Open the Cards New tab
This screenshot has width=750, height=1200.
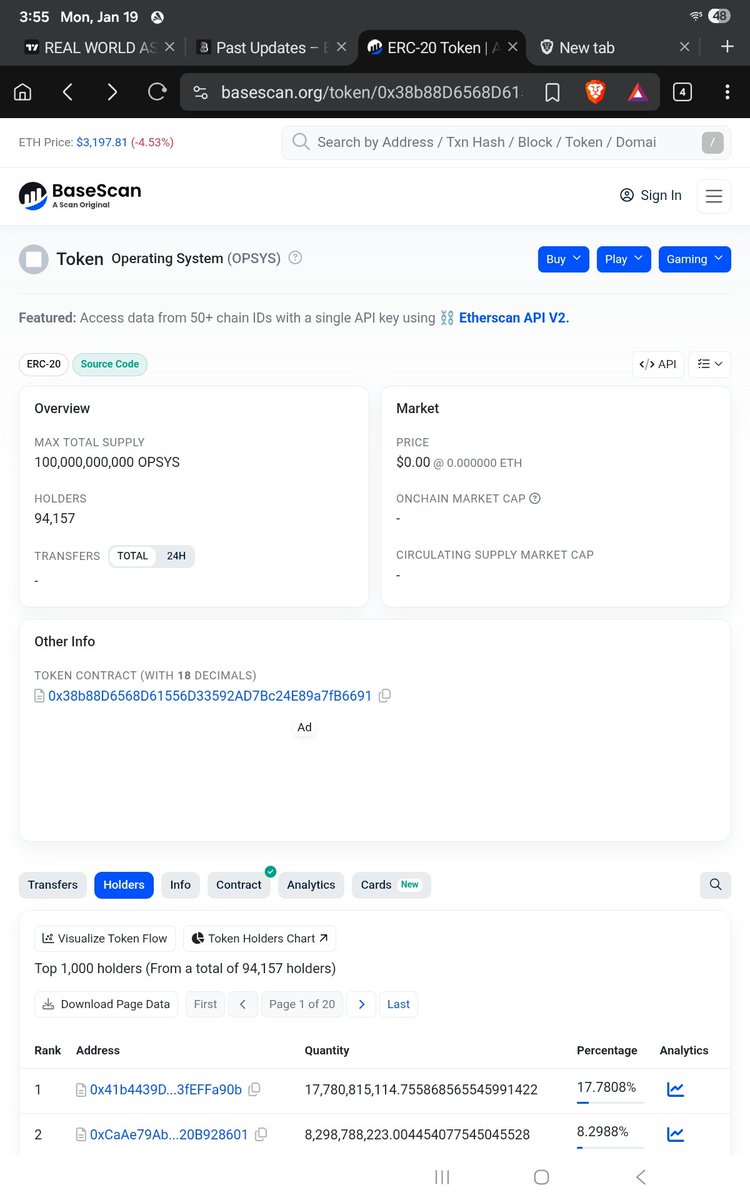tap(390, 885)
